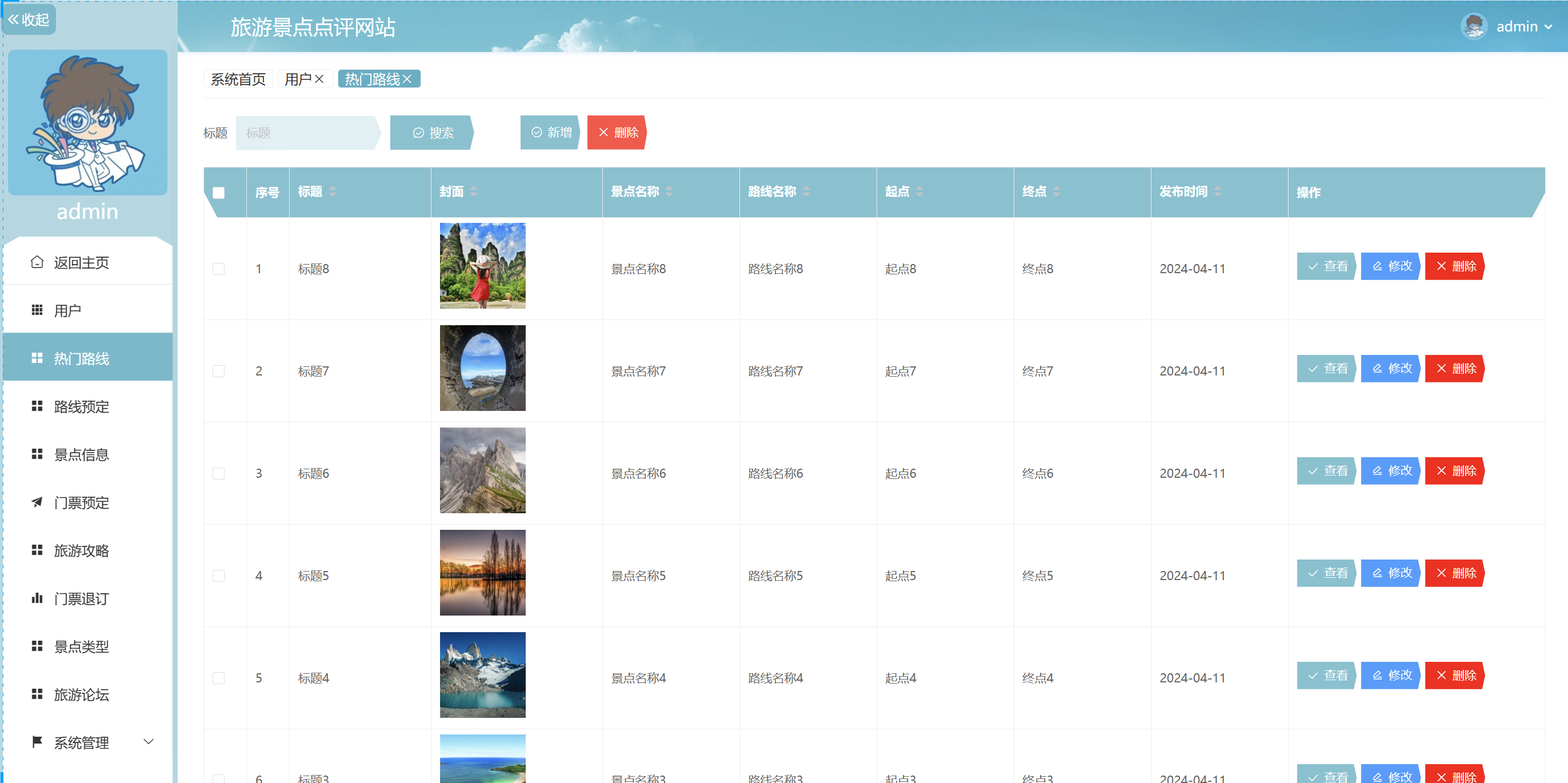Click the home icon beside 返回主页
Image resolution: width=1568 pixels, height=783 pixels.
click(37, 262)
